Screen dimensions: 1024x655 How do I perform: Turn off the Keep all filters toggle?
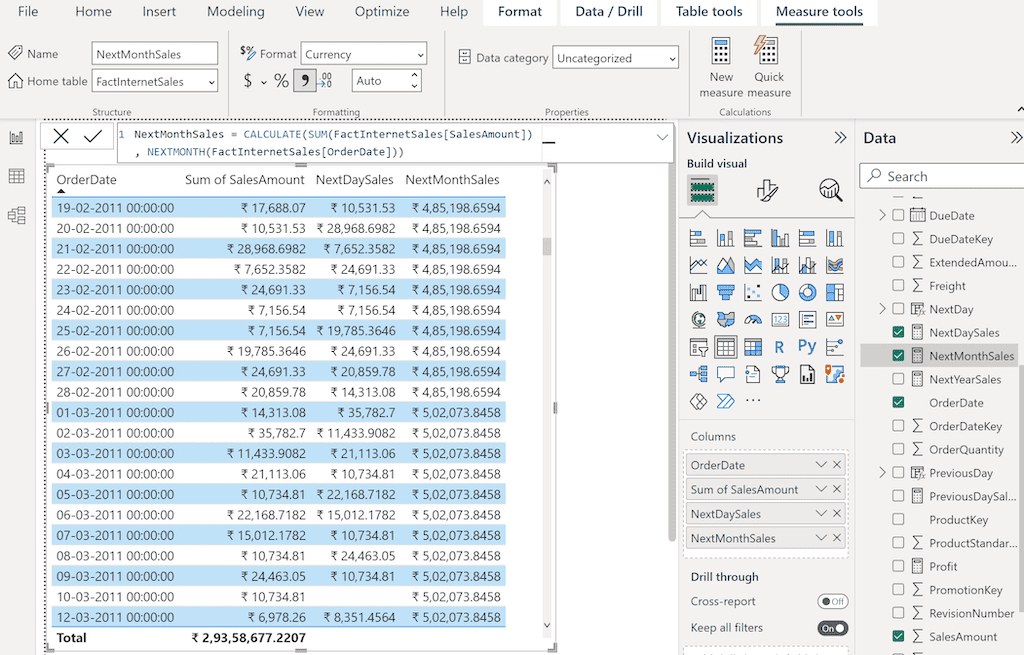point(832,628)
